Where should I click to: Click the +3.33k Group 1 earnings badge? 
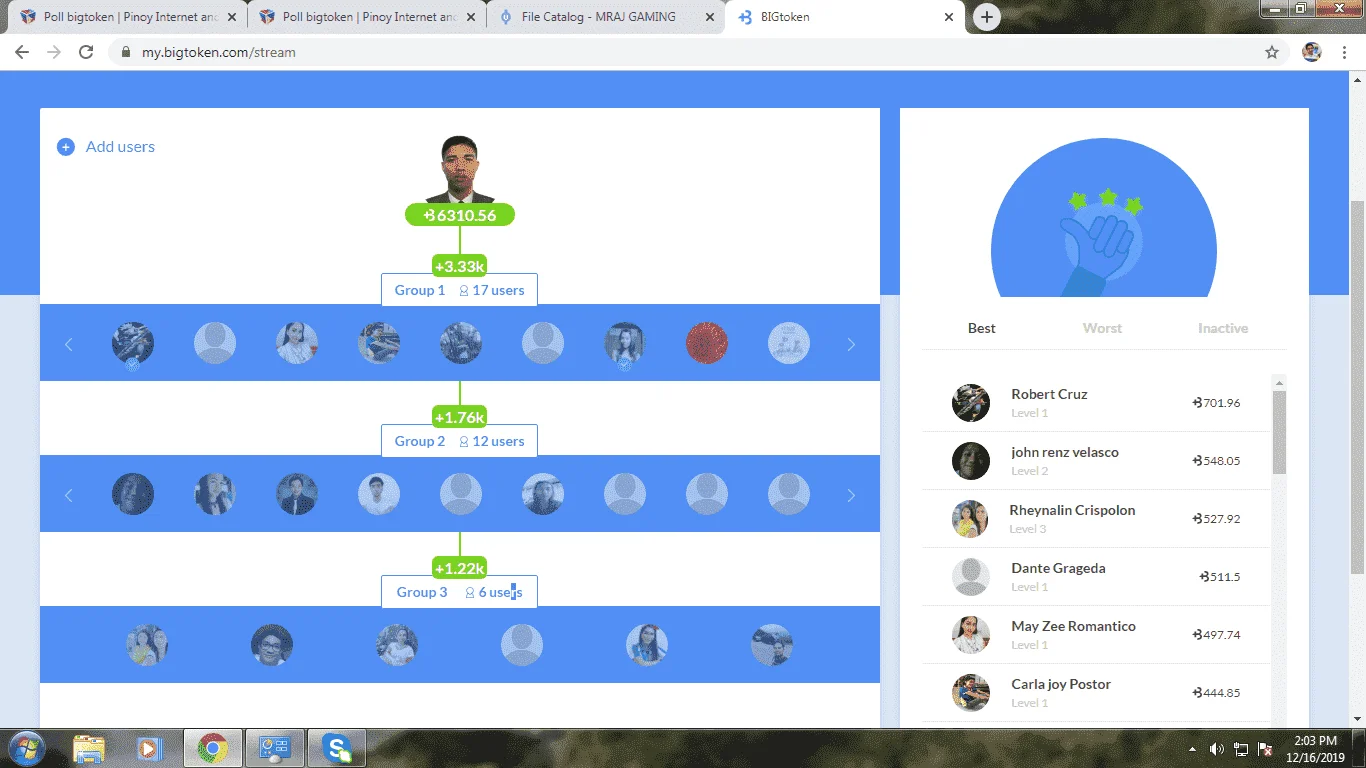[460, 266]
